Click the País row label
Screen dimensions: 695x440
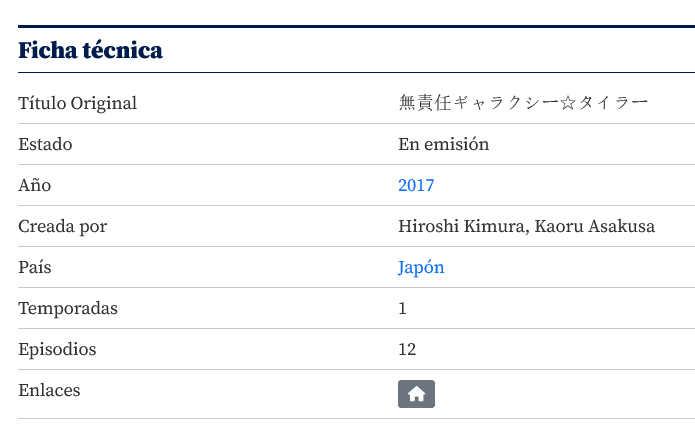tap(35, 267)
